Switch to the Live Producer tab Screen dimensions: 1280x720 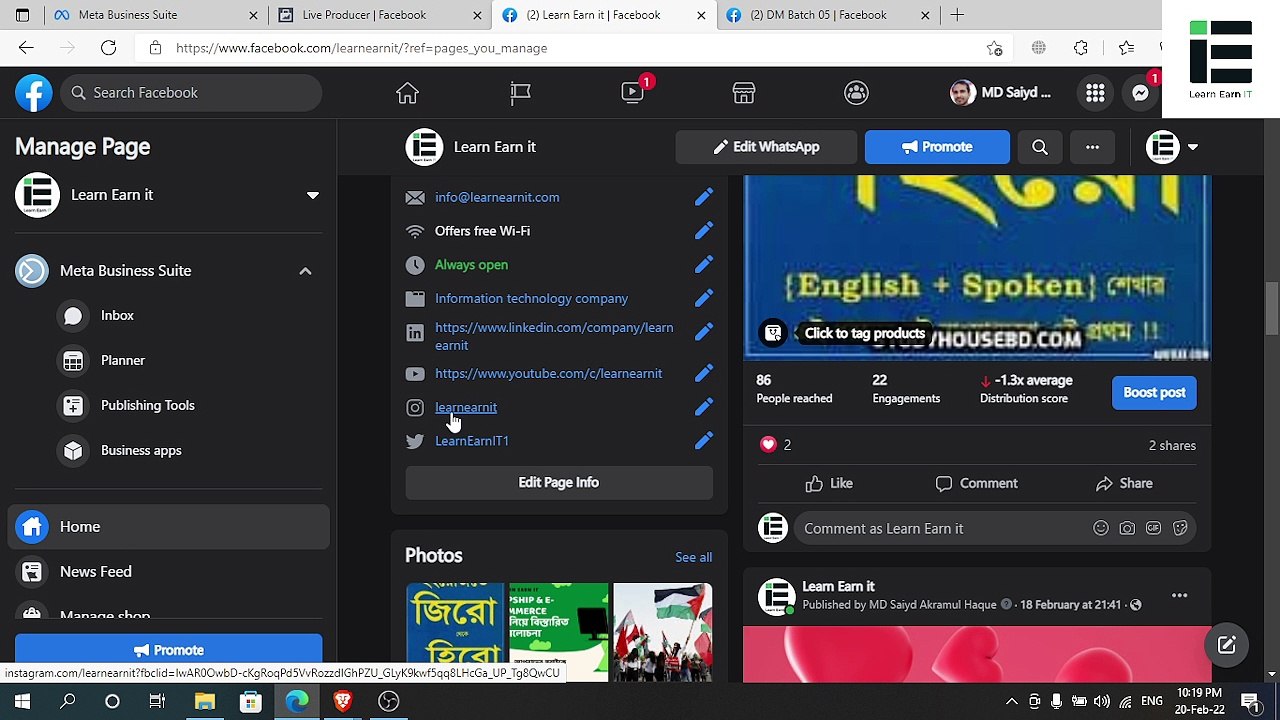380,15
